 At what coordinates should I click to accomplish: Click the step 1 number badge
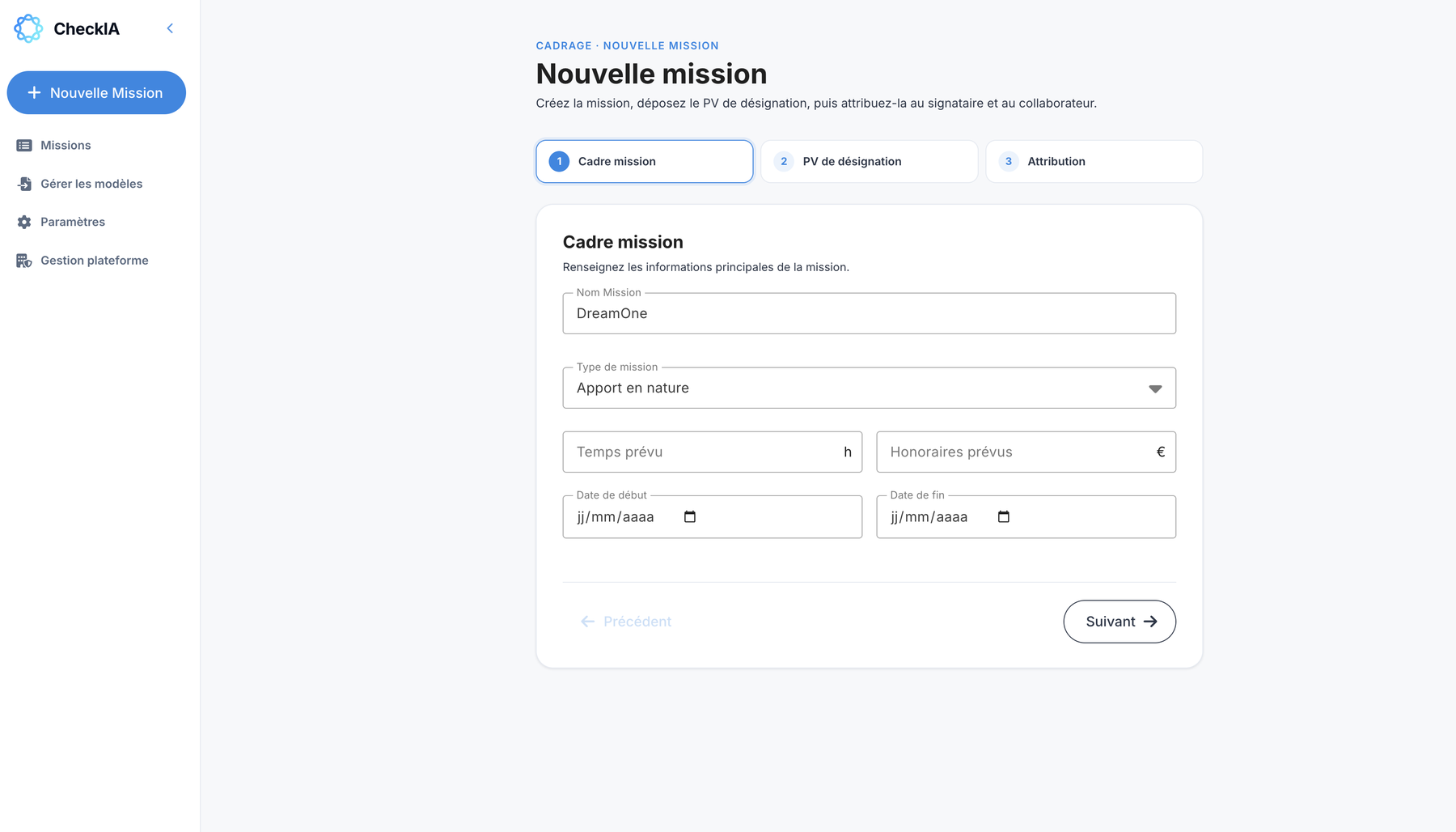(x=559, y=161)
